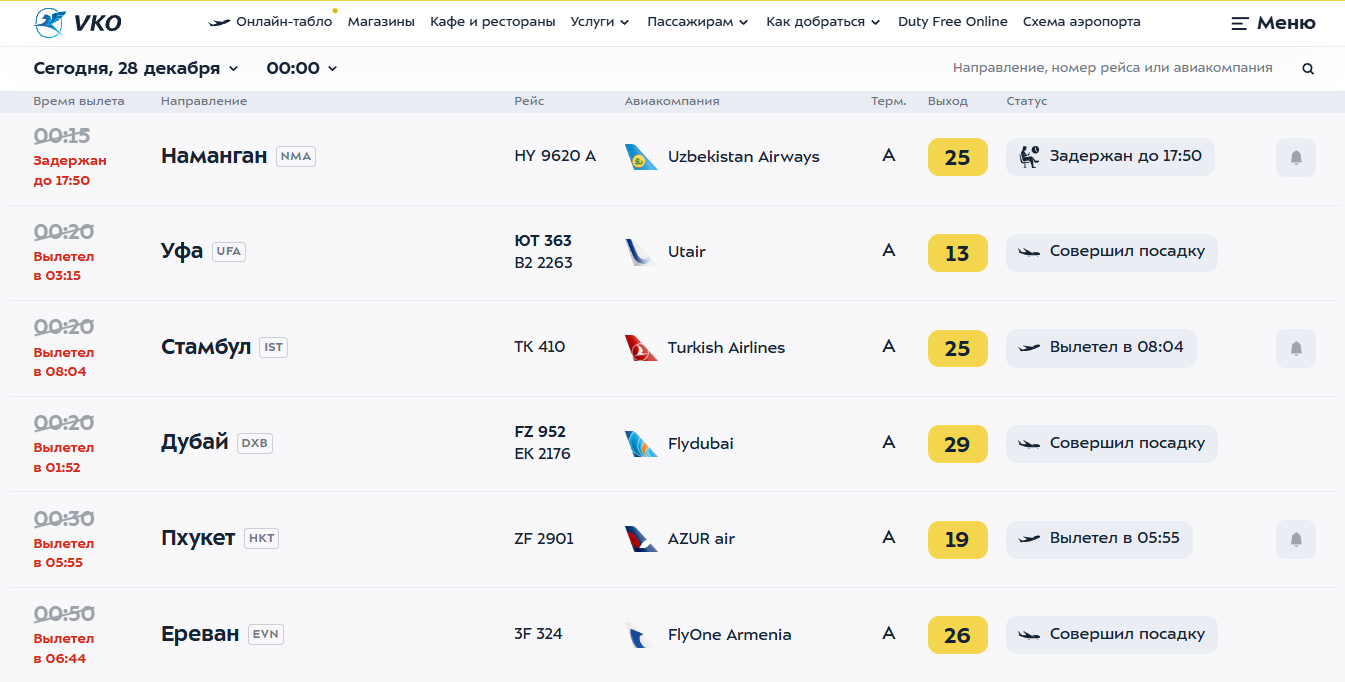Click the Flydubai airline logo
Viewport: 1345px width, 682px height.
pyautogui.click(x=641, y=444)
